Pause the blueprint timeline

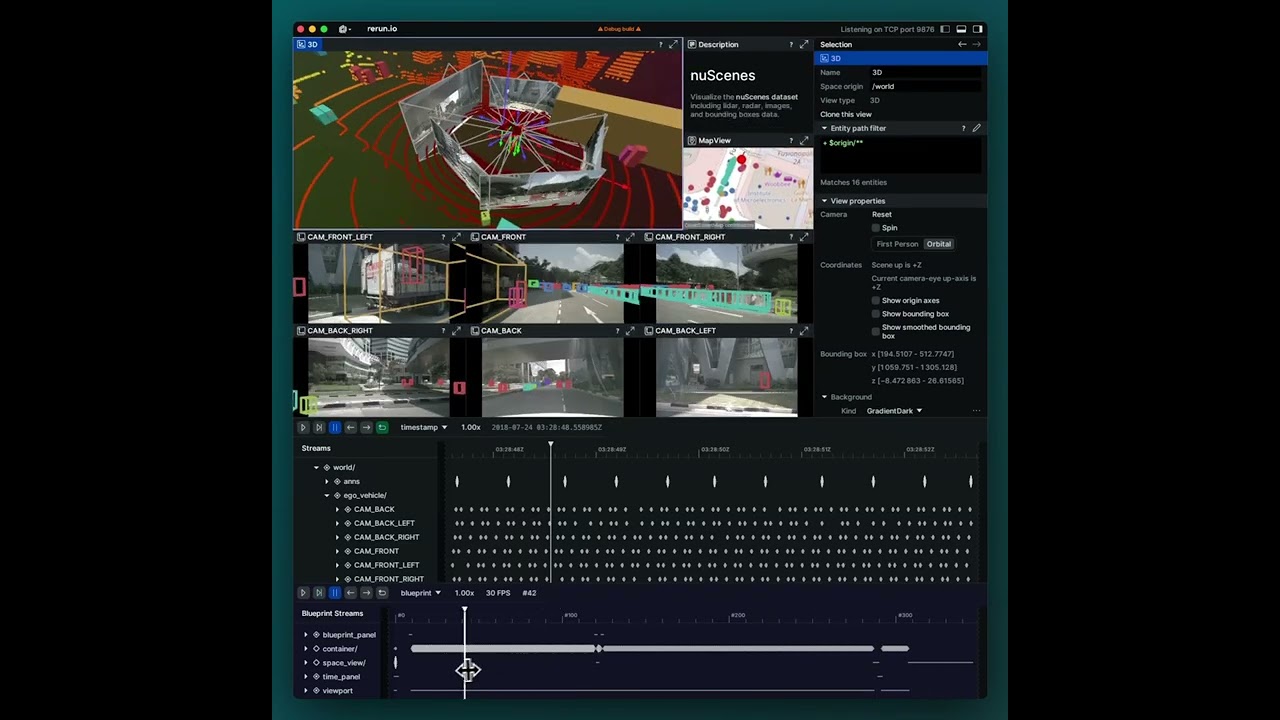click(335, 593)
